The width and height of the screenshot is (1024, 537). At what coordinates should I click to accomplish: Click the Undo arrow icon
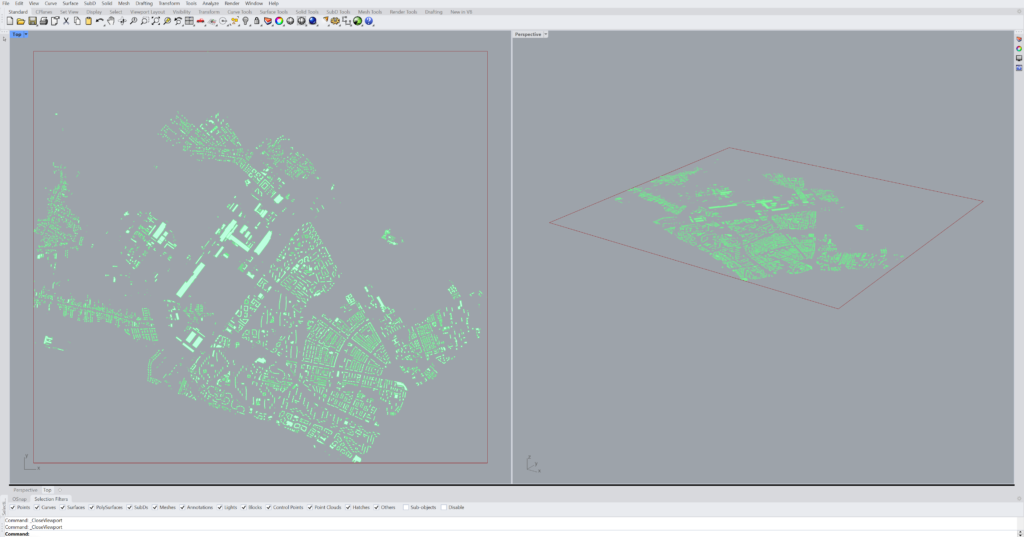(100, 21)
